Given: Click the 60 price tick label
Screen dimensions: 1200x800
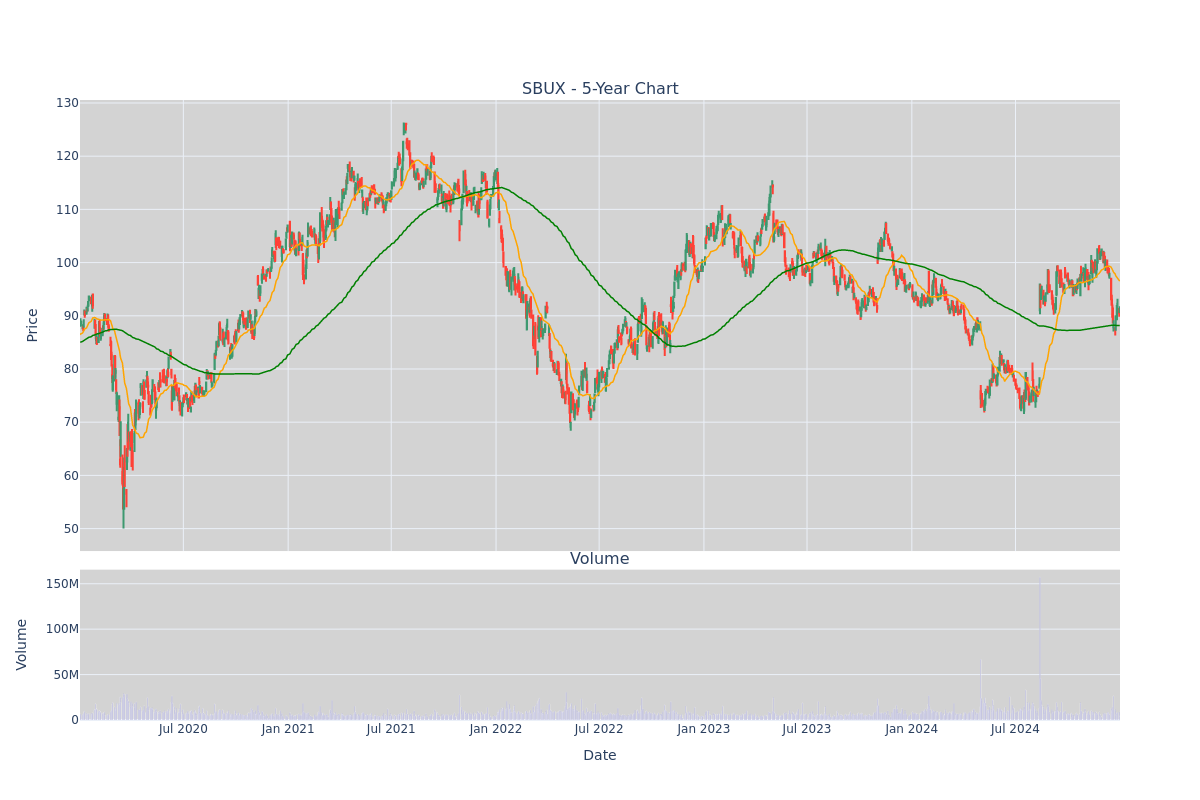Looking at the screenshot, I should [x=71, y=476].
